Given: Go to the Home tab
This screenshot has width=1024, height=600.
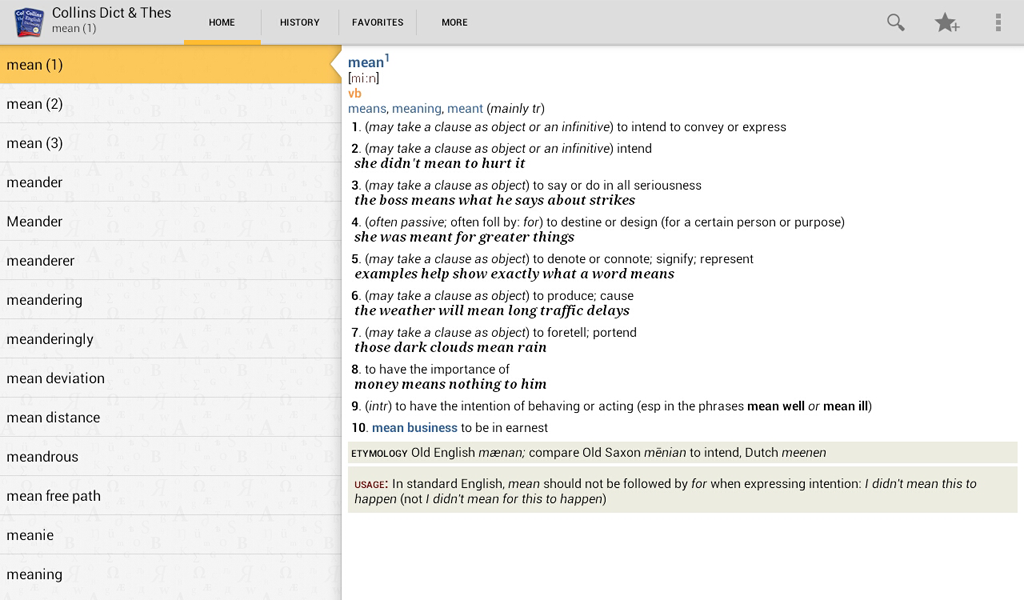Looking at the screenshot, I should coord(222,22).
